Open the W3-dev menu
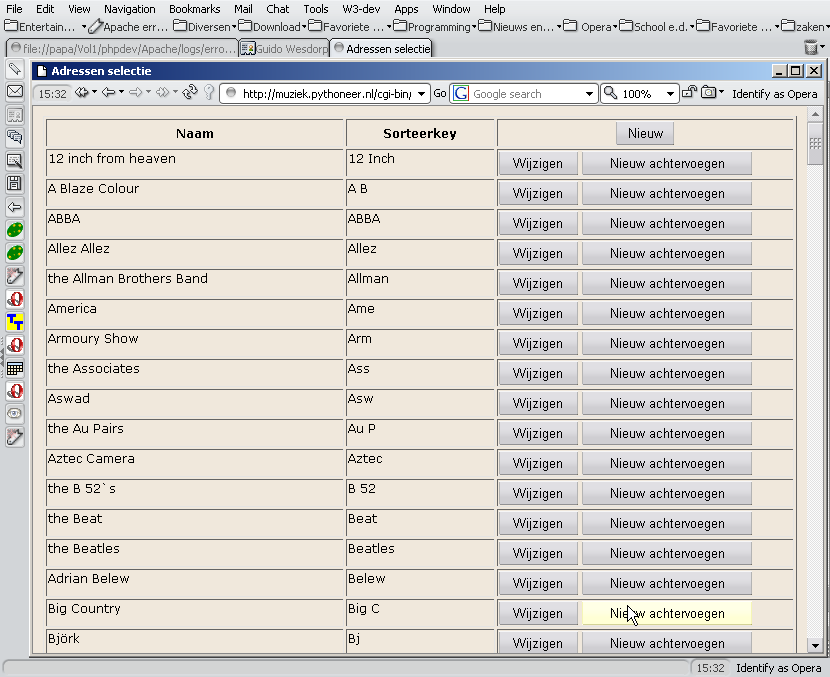The image size is (830, 677). [361, 9]
